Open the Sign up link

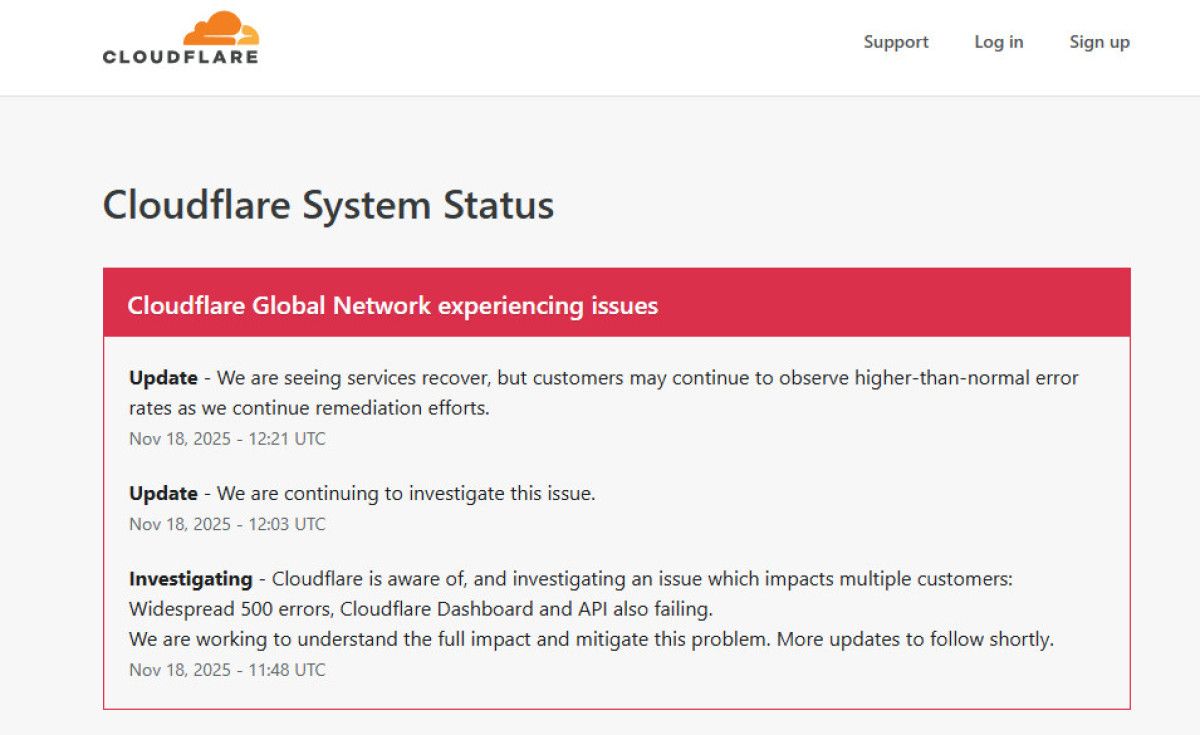tap(1099, 42)
